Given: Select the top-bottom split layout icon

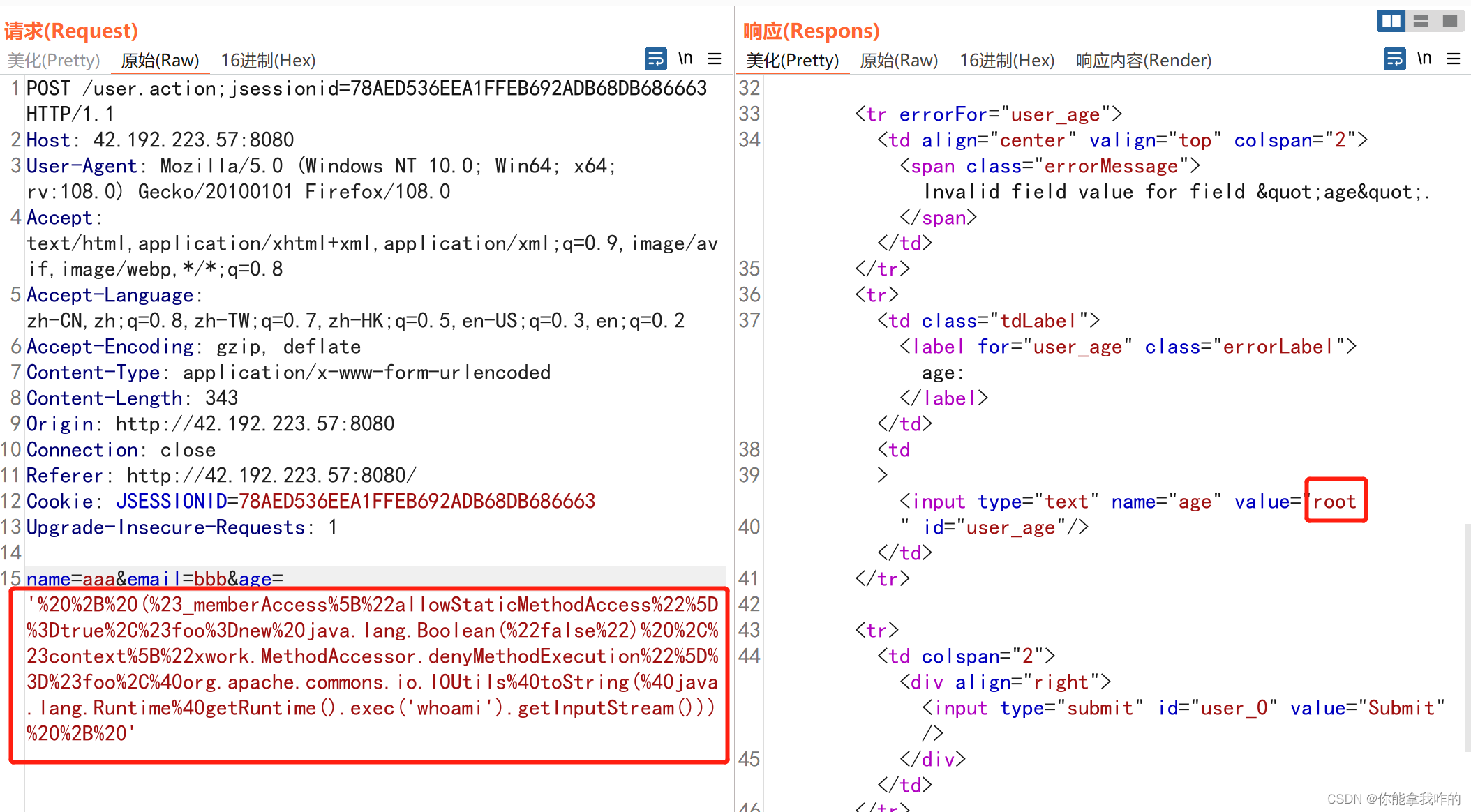Looking at the screenshot, I should click(1421, 21).
